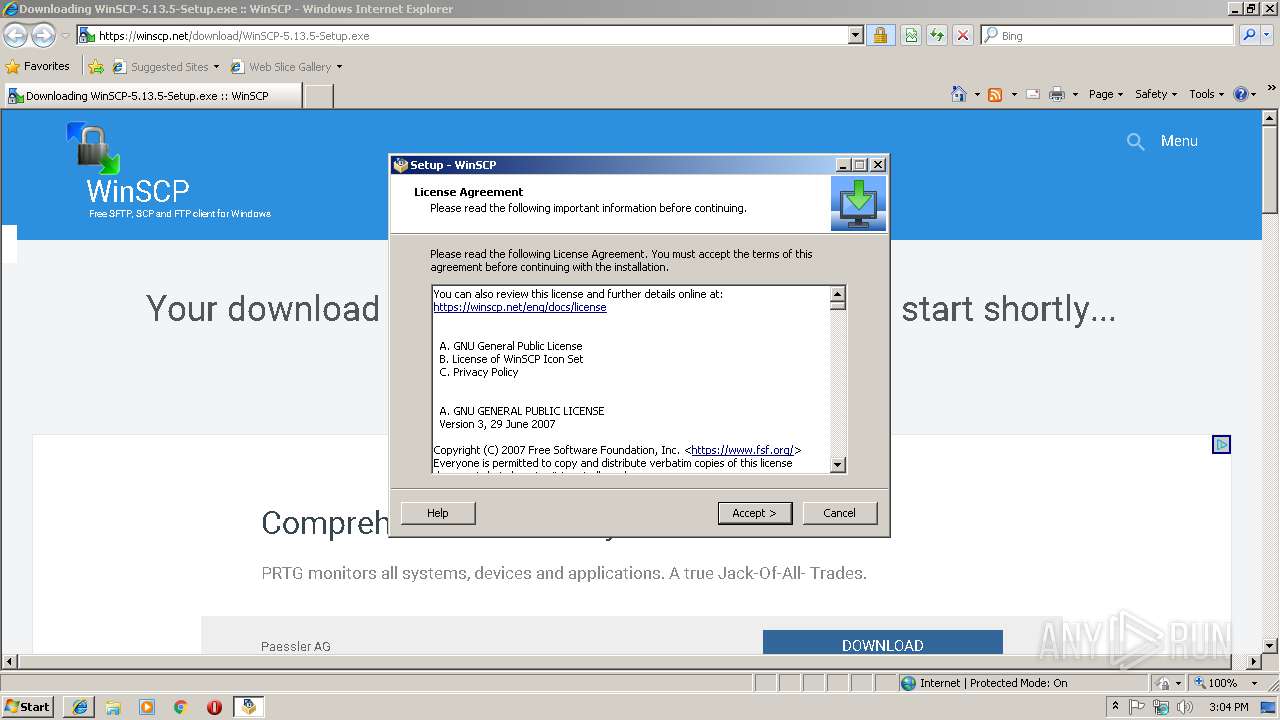1280x720 pixels.
Task: Click the website search magnifier icon
Action: coord(1135,142)
